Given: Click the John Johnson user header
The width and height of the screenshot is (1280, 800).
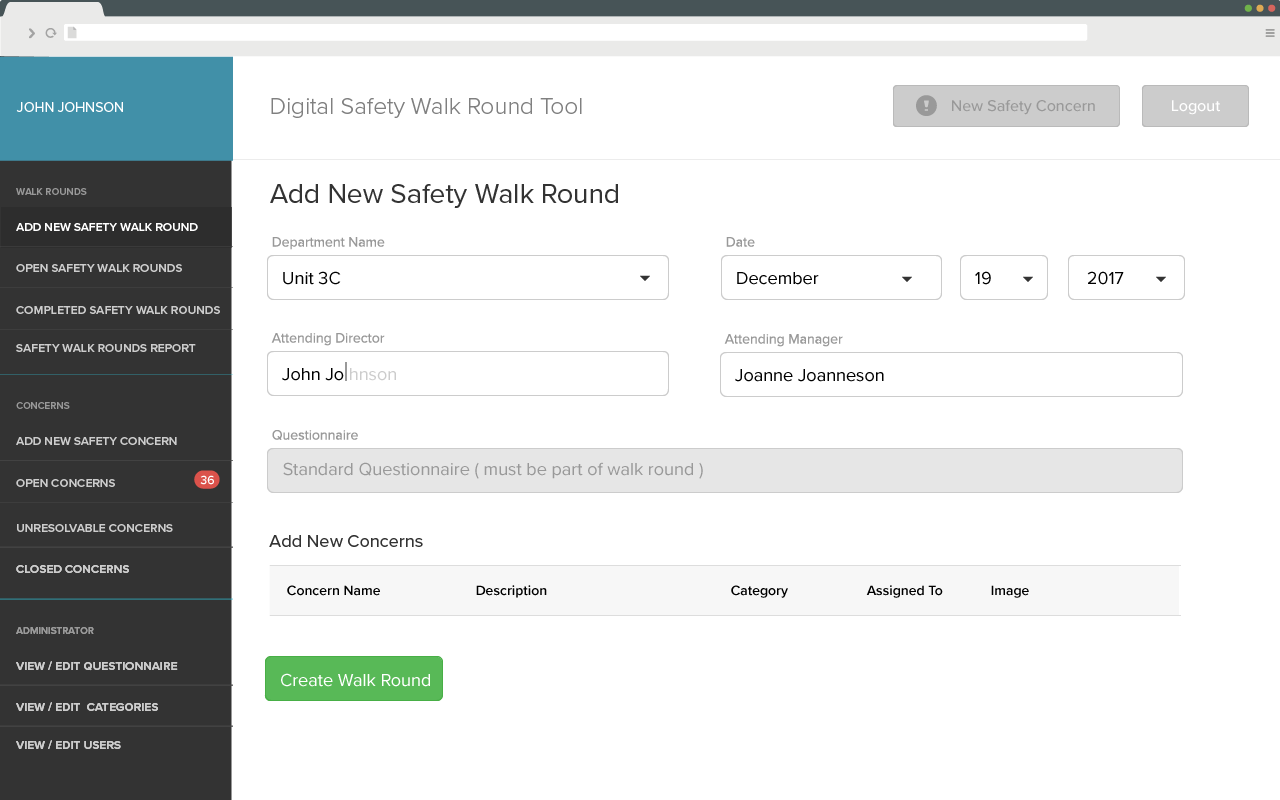Looking at the screenshot, I should (116, 108).
